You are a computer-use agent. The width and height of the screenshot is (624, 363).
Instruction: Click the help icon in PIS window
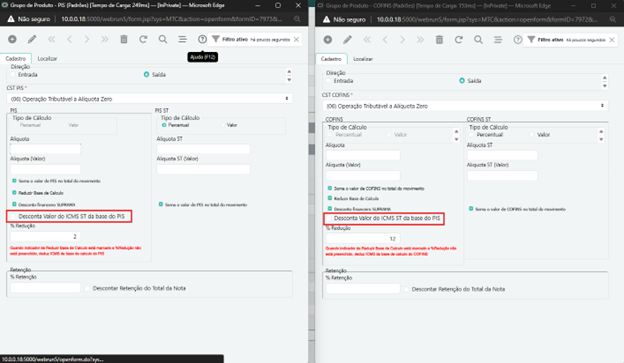coord(202,39)
